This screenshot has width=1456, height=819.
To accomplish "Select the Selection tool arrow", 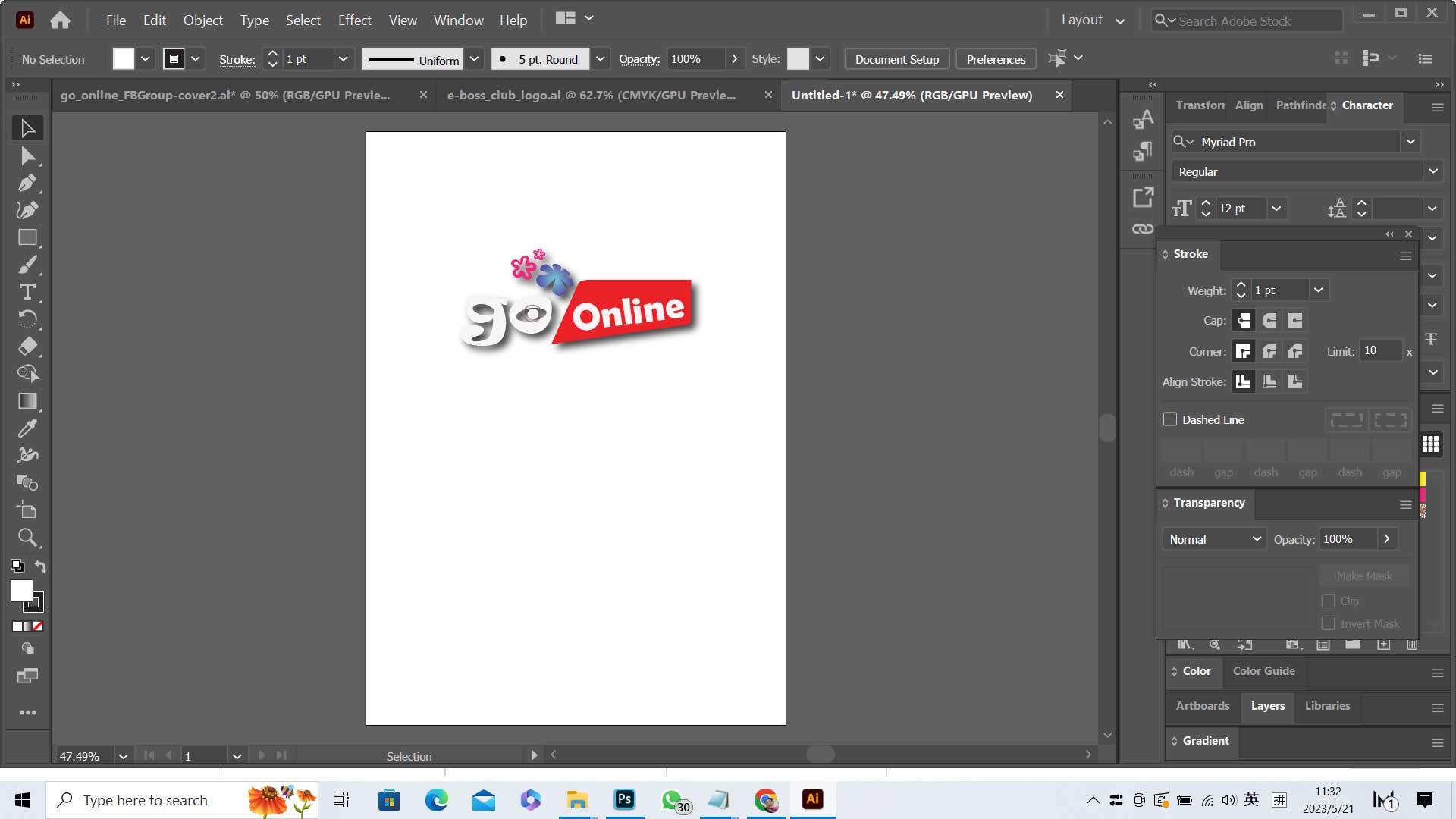I will coord(27,128).
